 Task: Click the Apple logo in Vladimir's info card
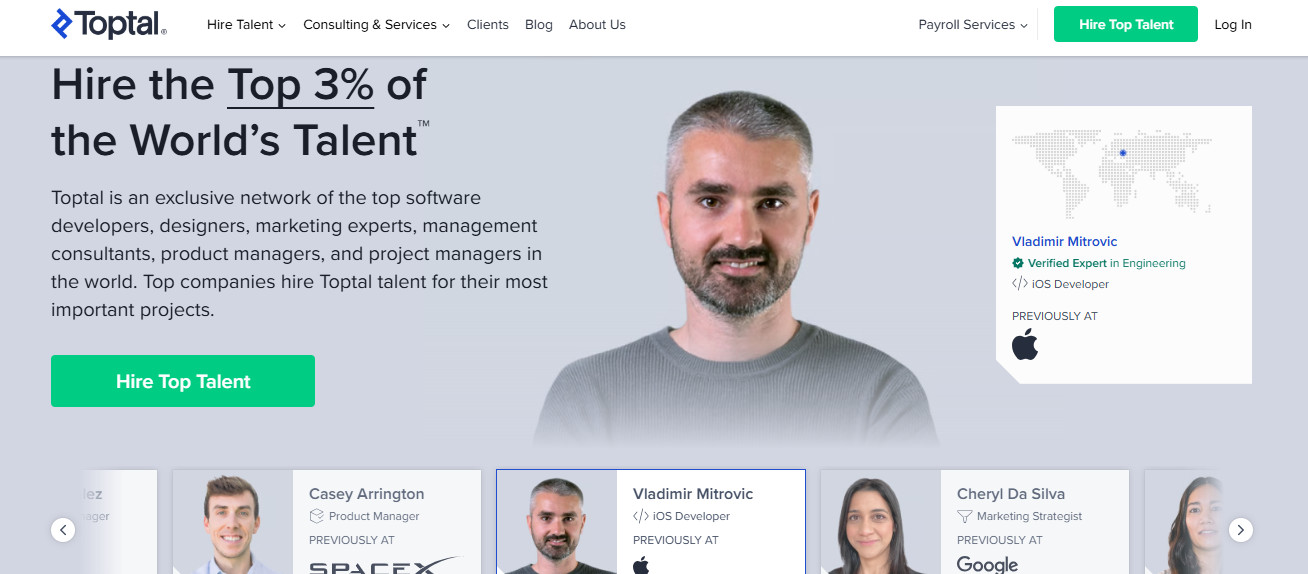[1025, 345]
